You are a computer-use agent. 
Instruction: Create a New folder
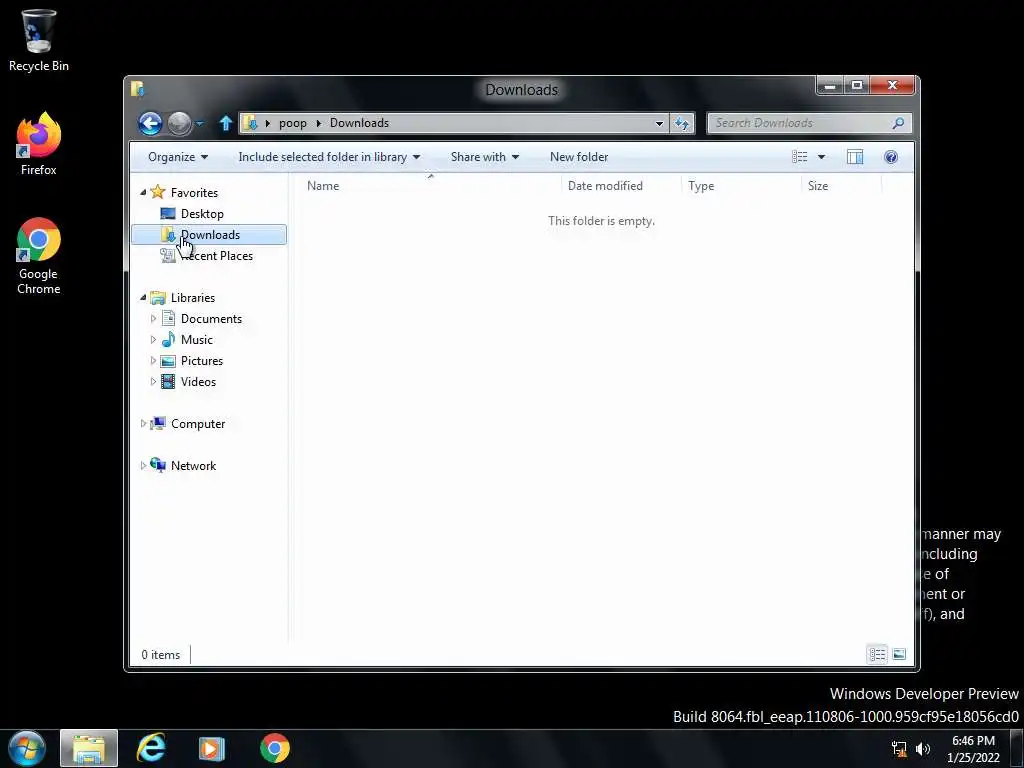click(x=579, y=157)
